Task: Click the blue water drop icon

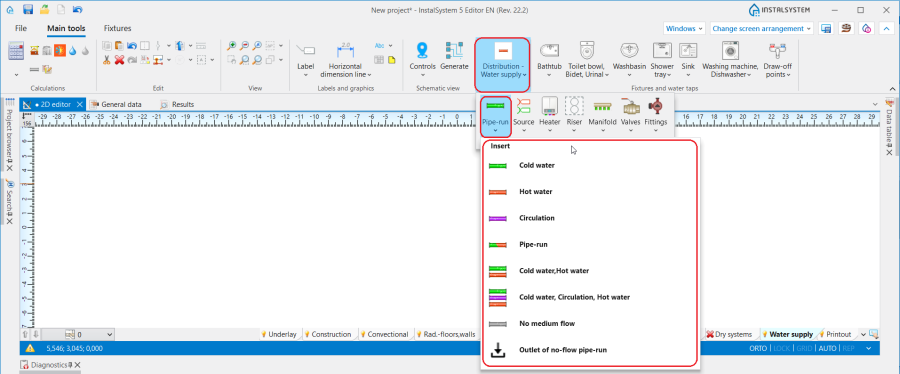Action: point(73,50)
